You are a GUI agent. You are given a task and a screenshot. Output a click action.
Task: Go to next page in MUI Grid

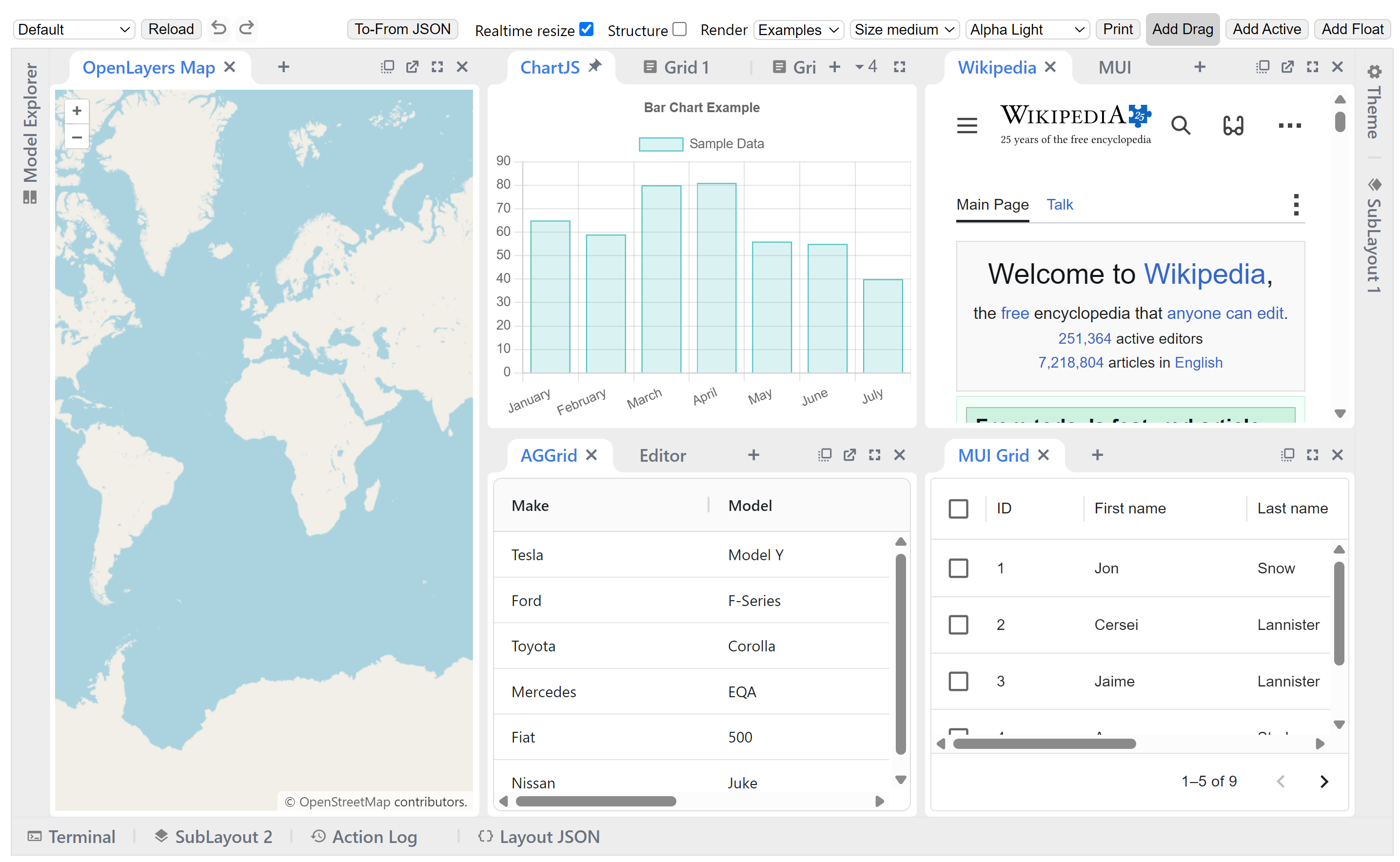tap(1324, 782)
